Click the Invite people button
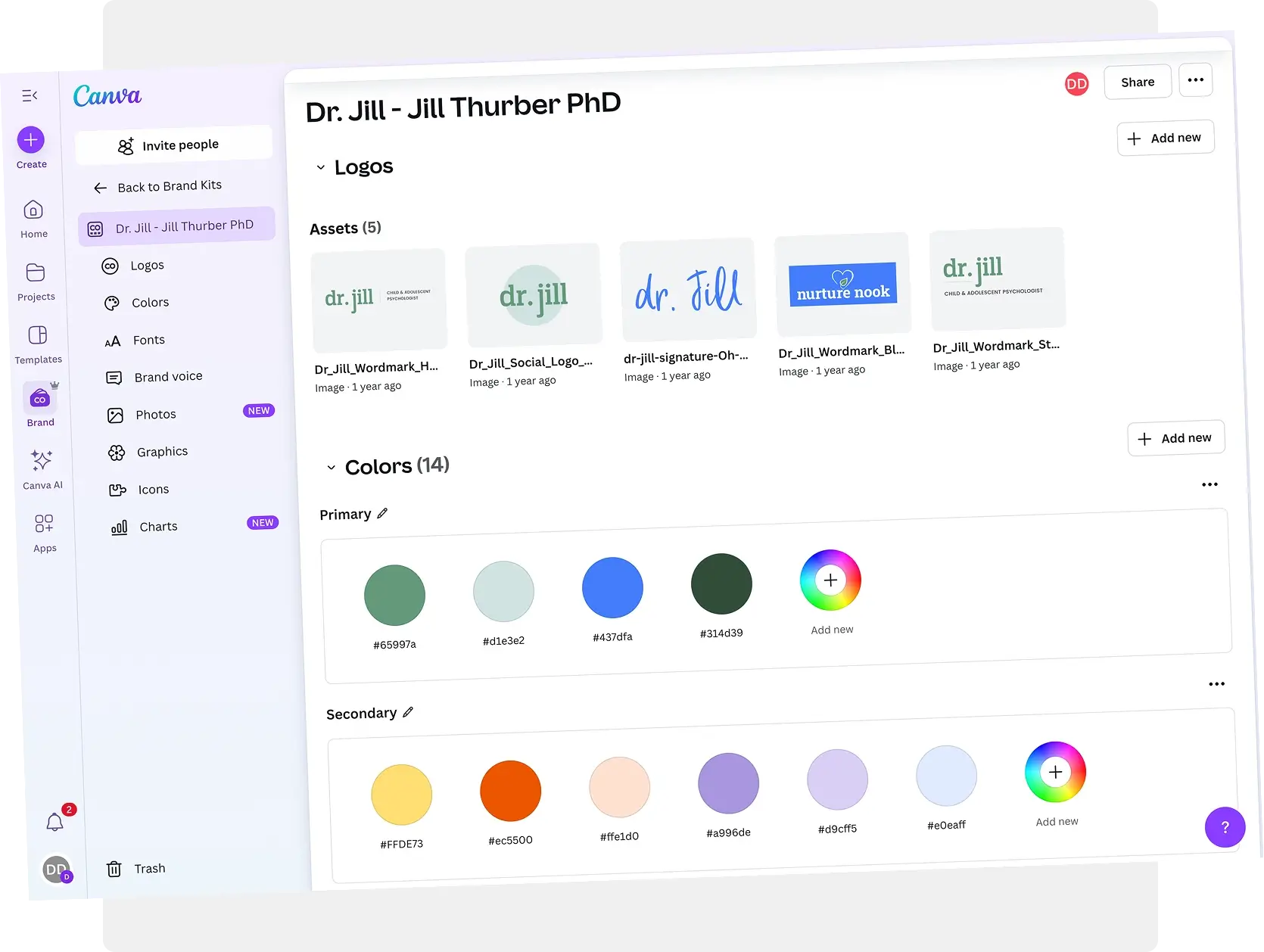The width and height of the screenshot is (1264, 952). 174,145
